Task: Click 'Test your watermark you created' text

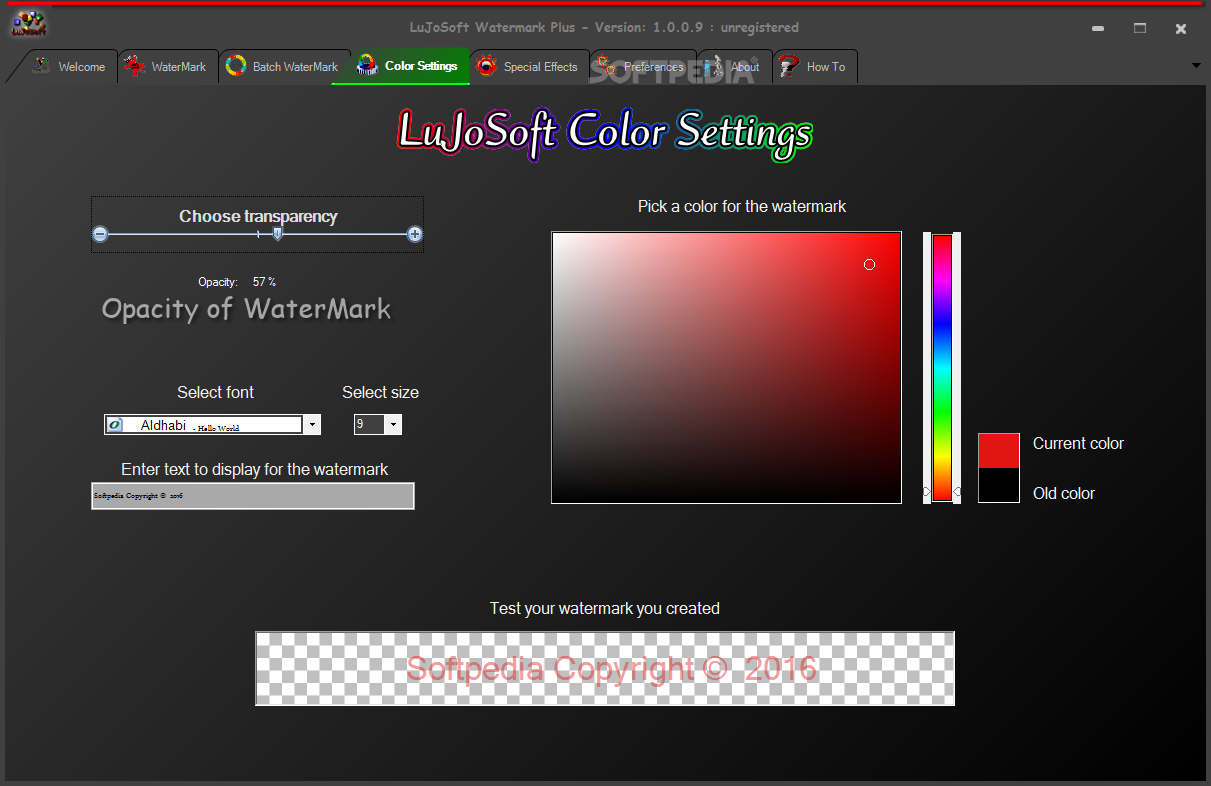Action: pyautogui.click(x=605, y=608)
